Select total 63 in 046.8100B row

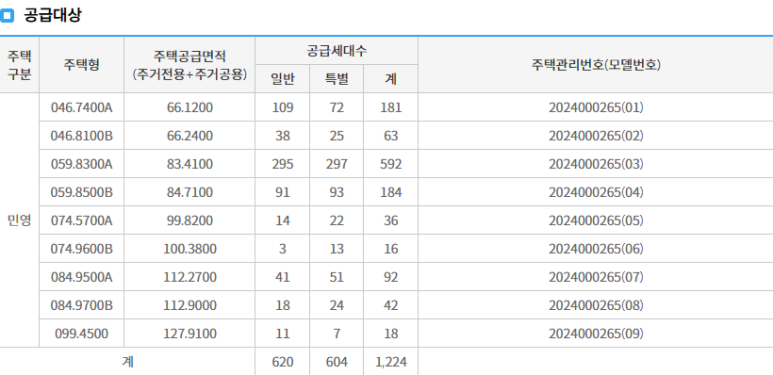click(x=391, y=136)
